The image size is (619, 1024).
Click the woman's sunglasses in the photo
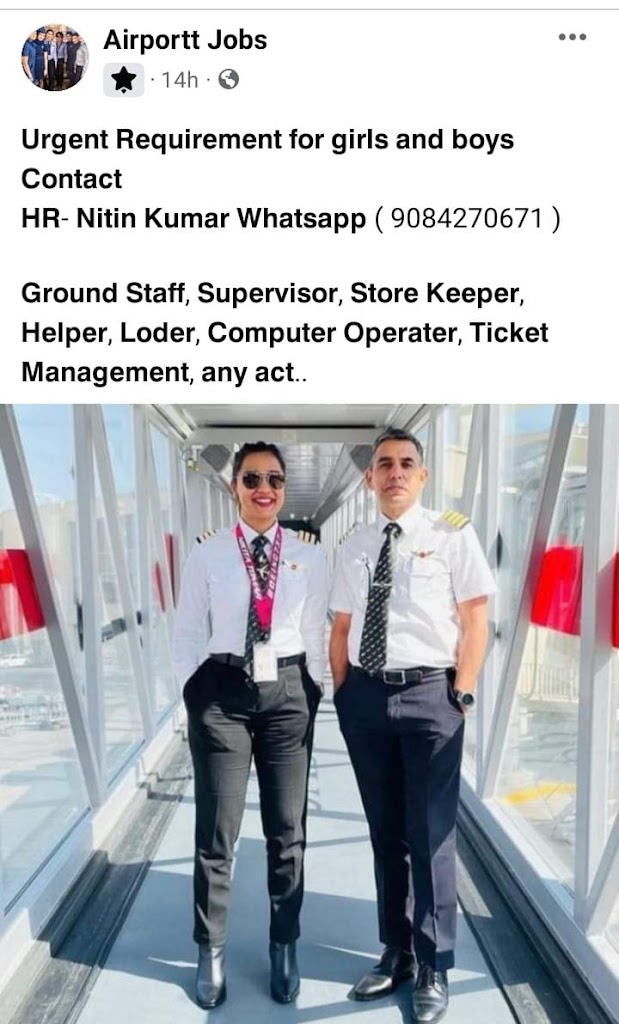pos(260,480)
